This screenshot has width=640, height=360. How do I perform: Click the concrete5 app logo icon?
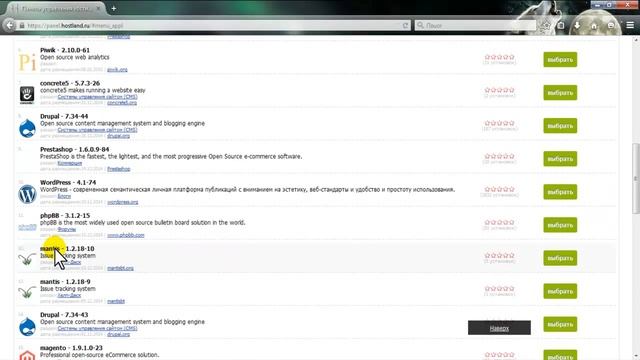click(x=27, y=95)
